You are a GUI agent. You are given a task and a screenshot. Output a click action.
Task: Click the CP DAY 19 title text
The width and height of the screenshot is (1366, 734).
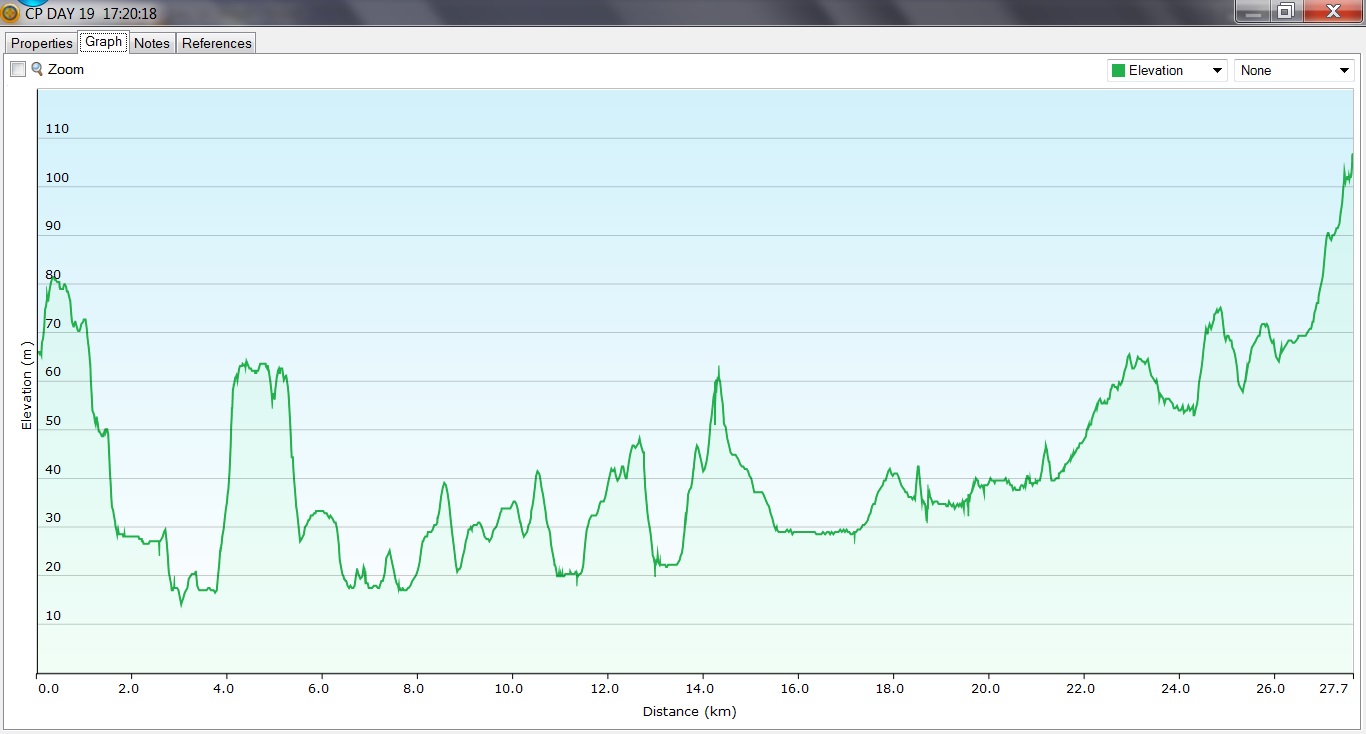click(90, 14)
